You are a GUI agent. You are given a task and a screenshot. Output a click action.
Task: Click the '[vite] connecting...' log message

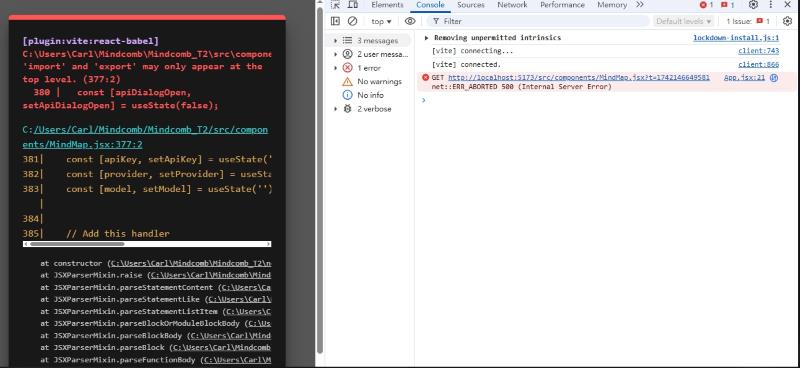(472, 51)
